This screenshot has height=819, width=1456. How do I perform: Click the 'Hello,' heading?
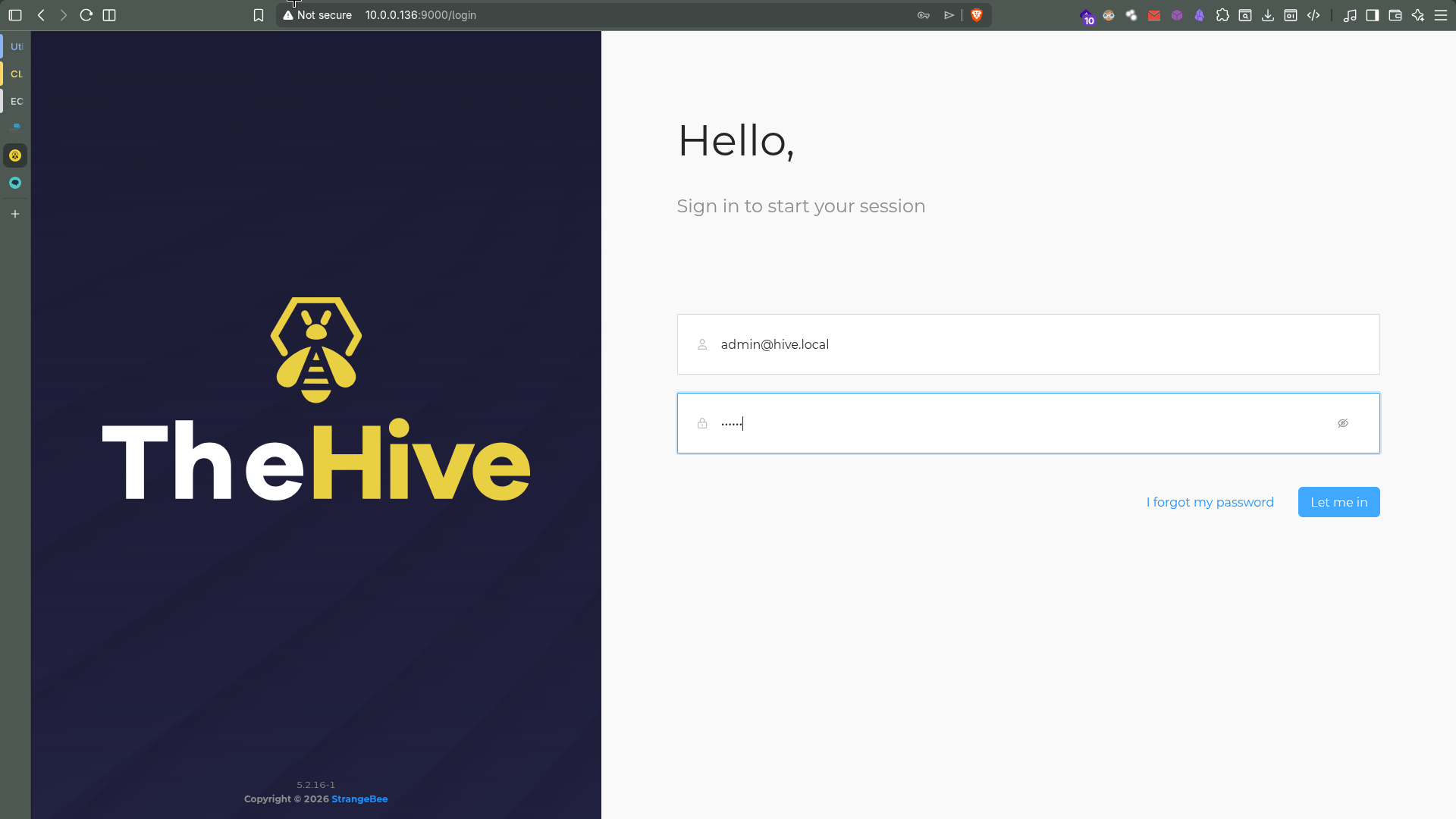tap(736, 141)
